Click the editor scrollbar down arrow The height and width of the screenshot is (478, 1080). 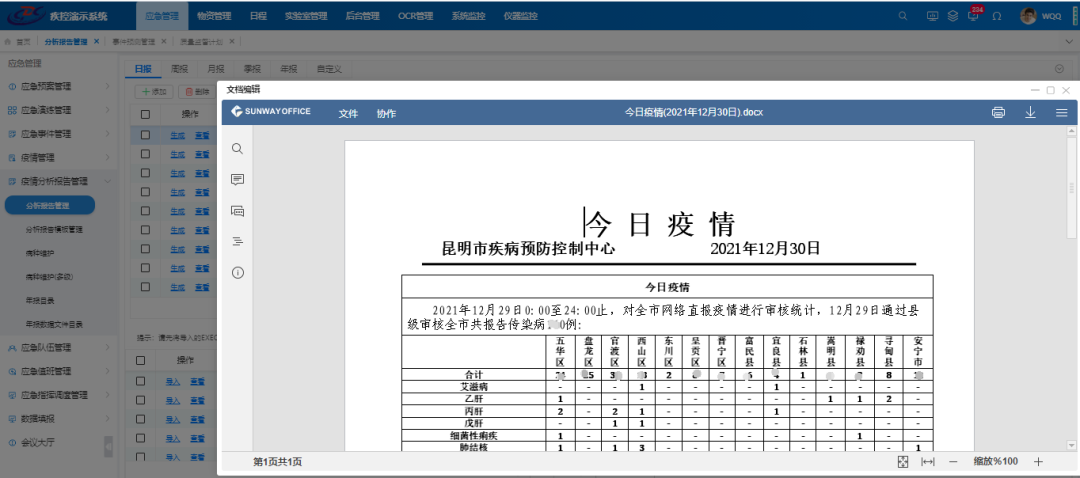coord(1071,446)
